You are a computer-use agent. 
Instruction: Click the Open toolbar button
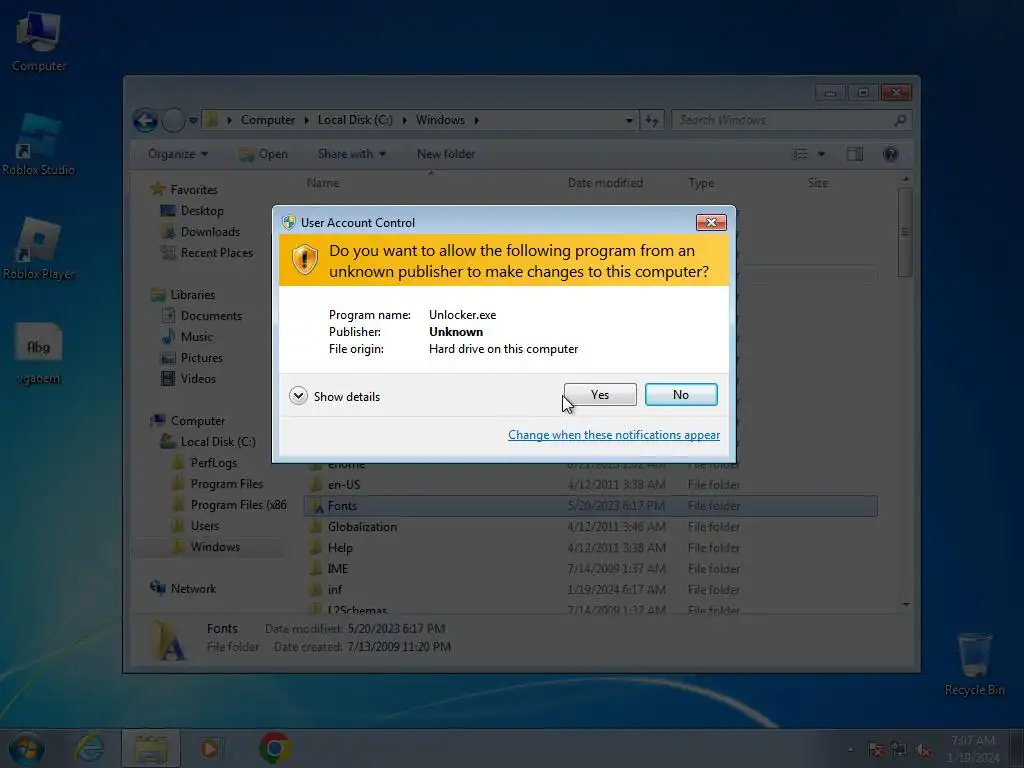pos(264,154)
